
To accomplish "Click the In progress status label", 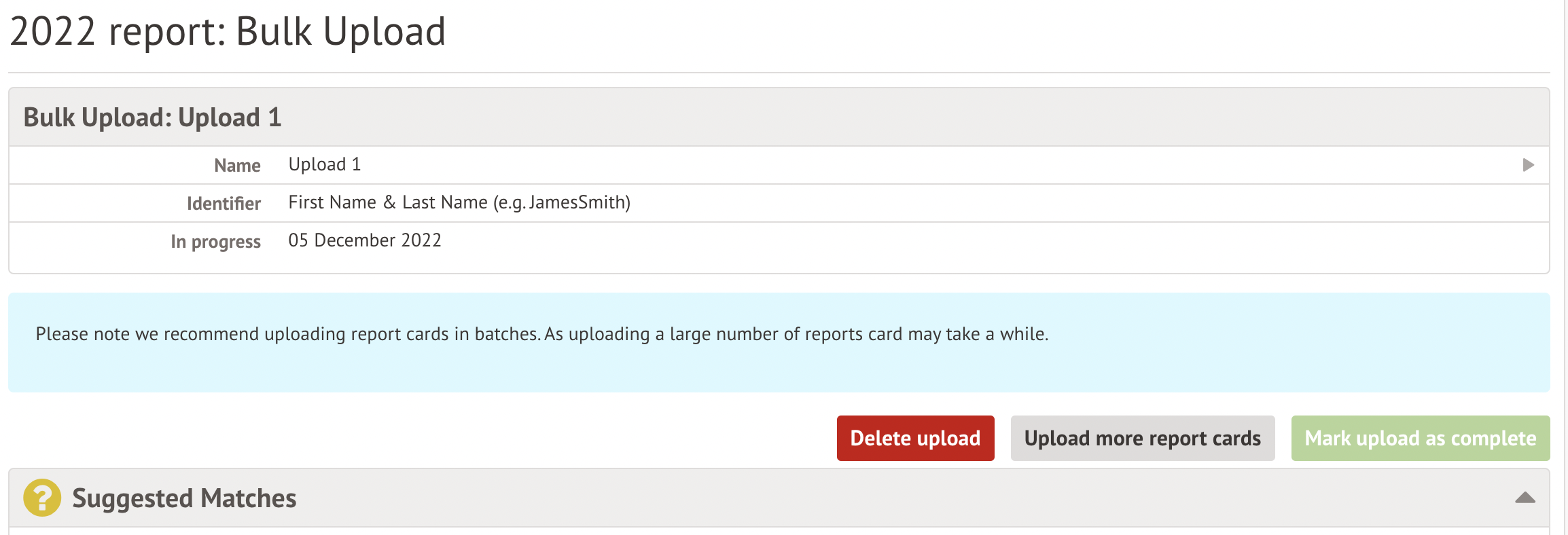I will coord(215,241).
